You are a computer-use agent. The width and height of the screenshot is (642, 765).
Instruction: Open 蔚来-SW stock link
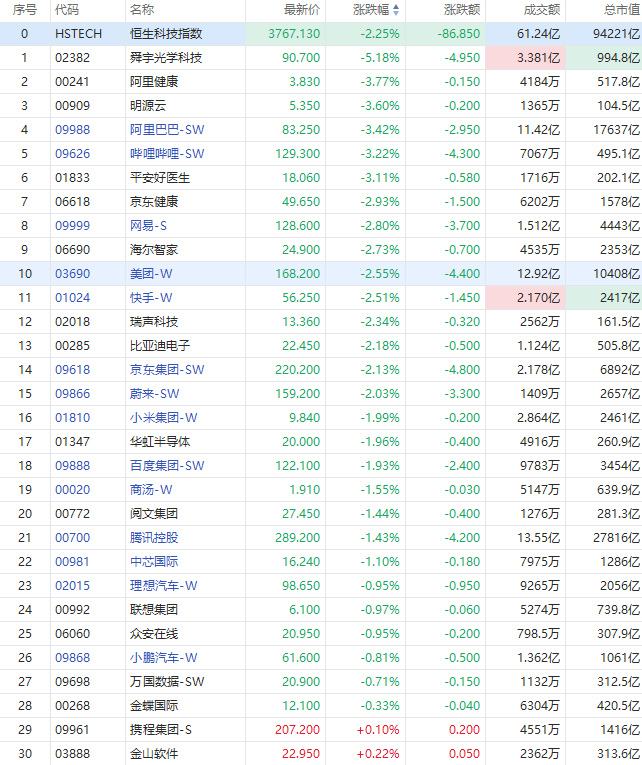(155, 394)
